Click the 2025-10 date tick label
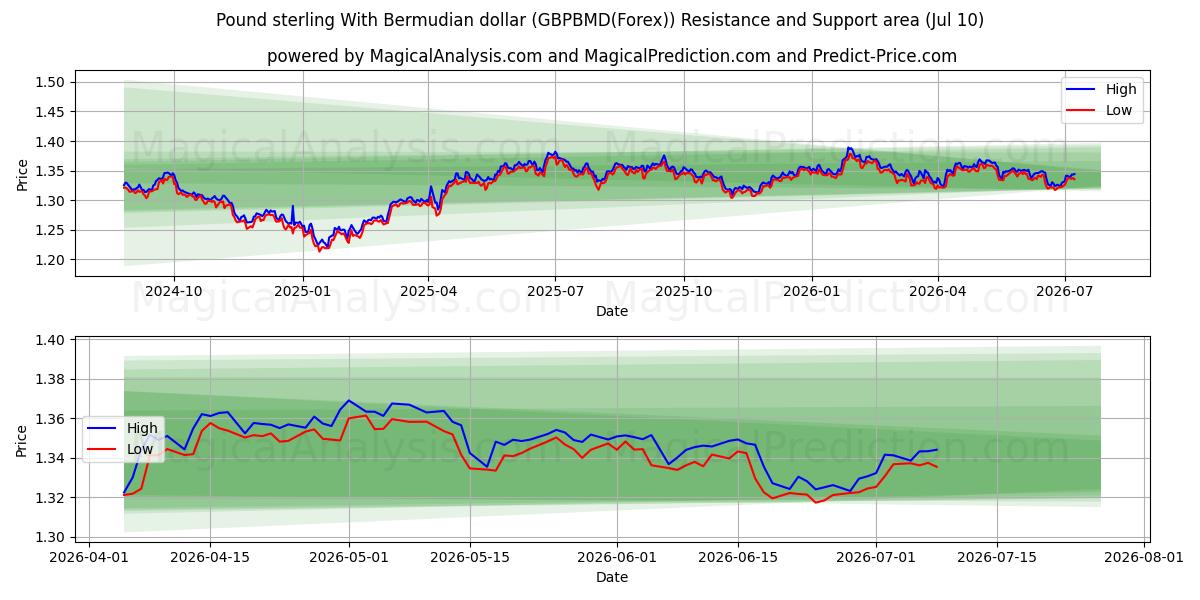Image resolution: width=1200 pixels, height=600 pixels. tap(684, 291)
